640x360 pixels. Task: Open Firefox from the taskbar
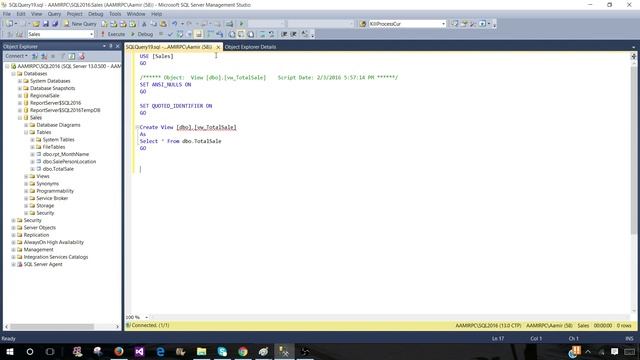pos(119,351)
